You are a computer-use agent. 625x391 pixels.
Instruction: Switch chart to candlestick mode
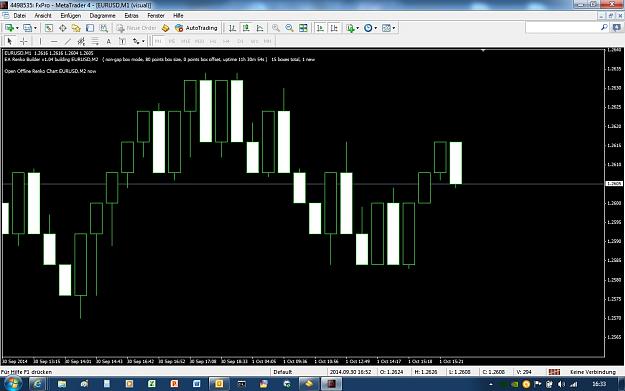click(246, 28)
